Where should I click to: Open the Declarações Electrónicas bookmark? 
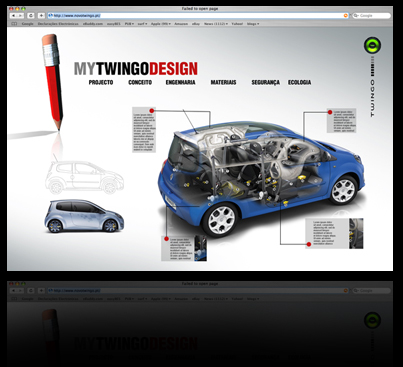pyautogui.click(x=58, y=24)
